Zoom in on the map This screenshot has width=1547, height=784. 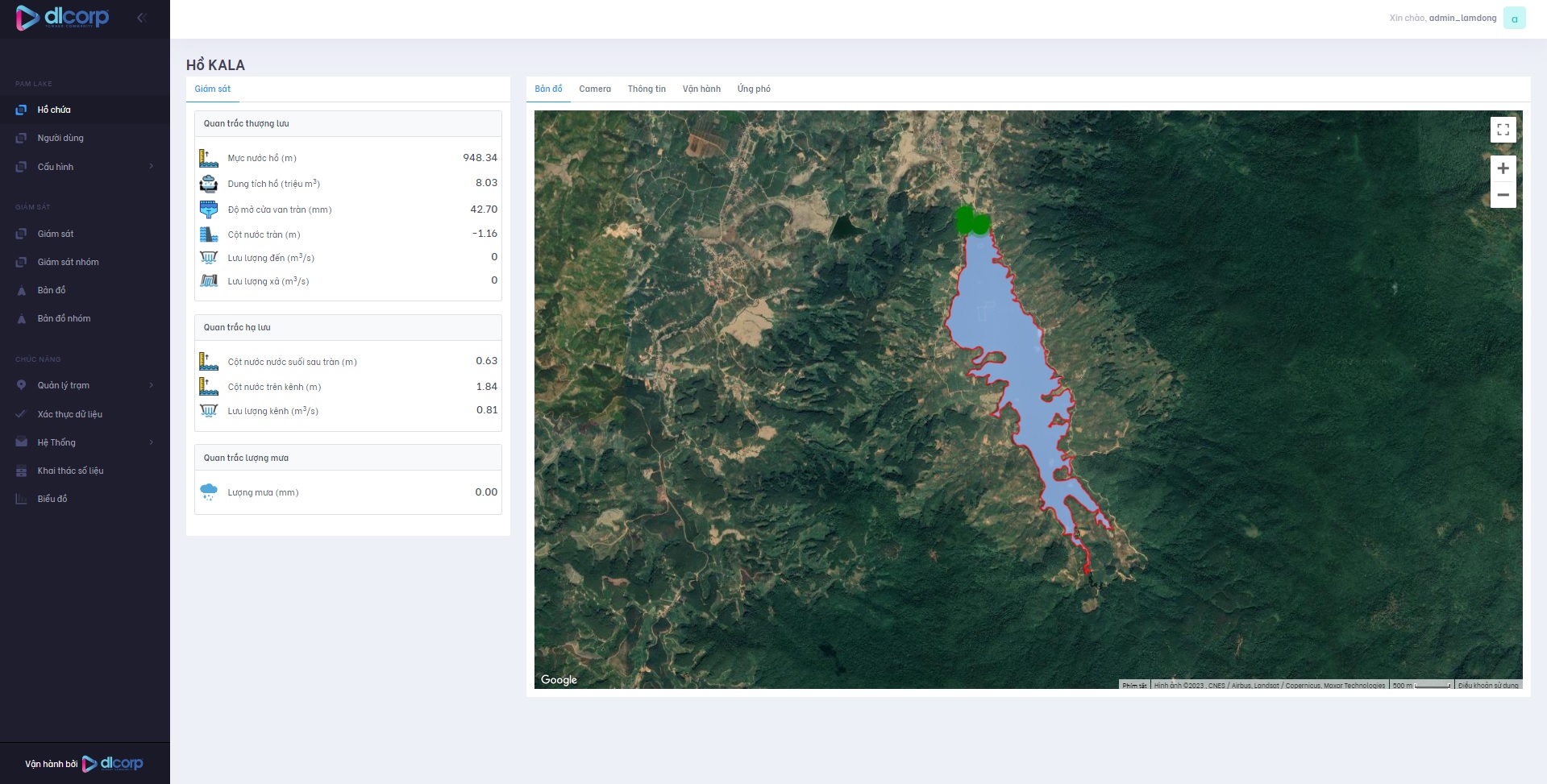1503,168
